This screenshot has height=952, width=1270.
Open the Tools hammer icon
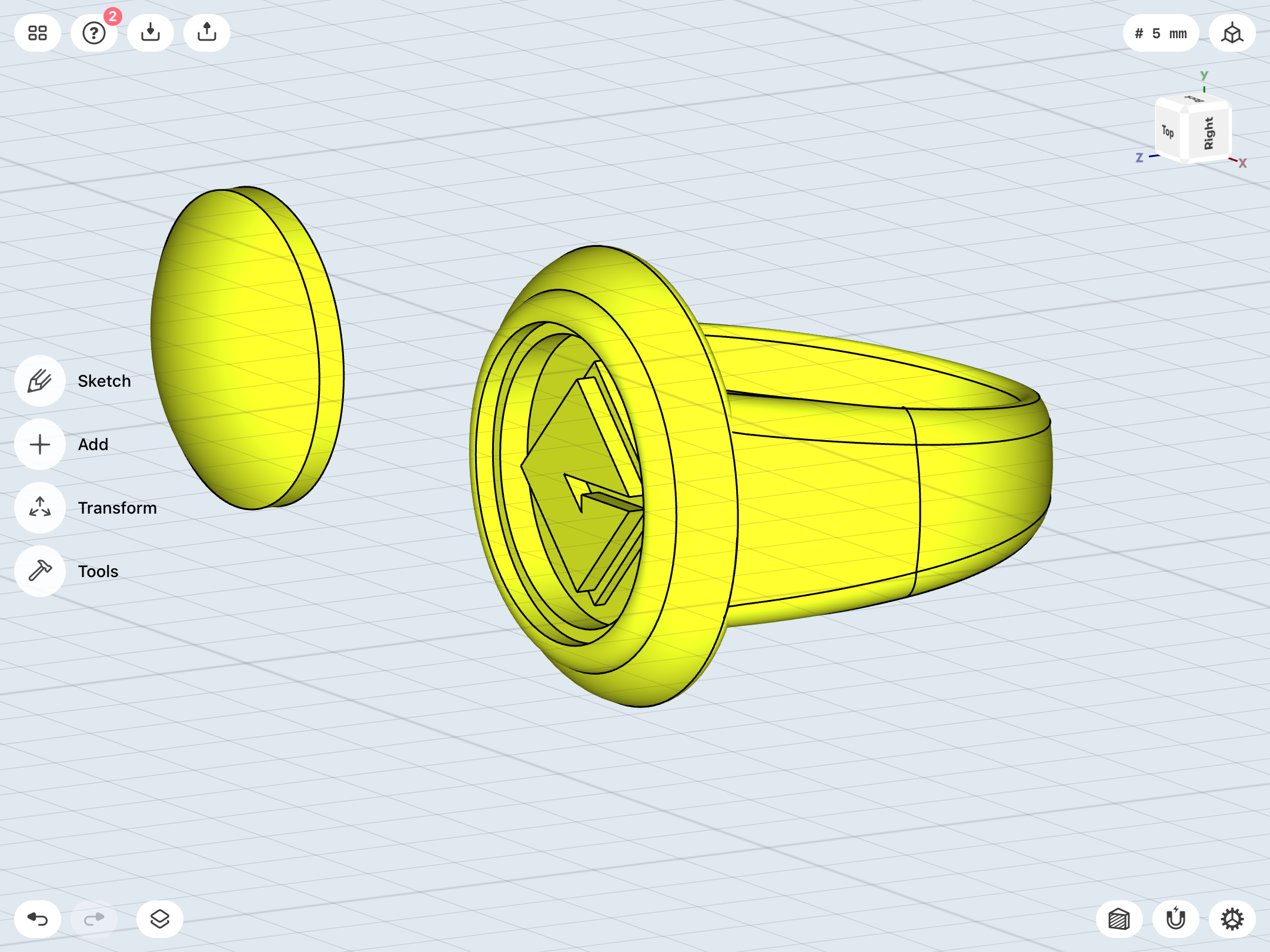point(40,571)
